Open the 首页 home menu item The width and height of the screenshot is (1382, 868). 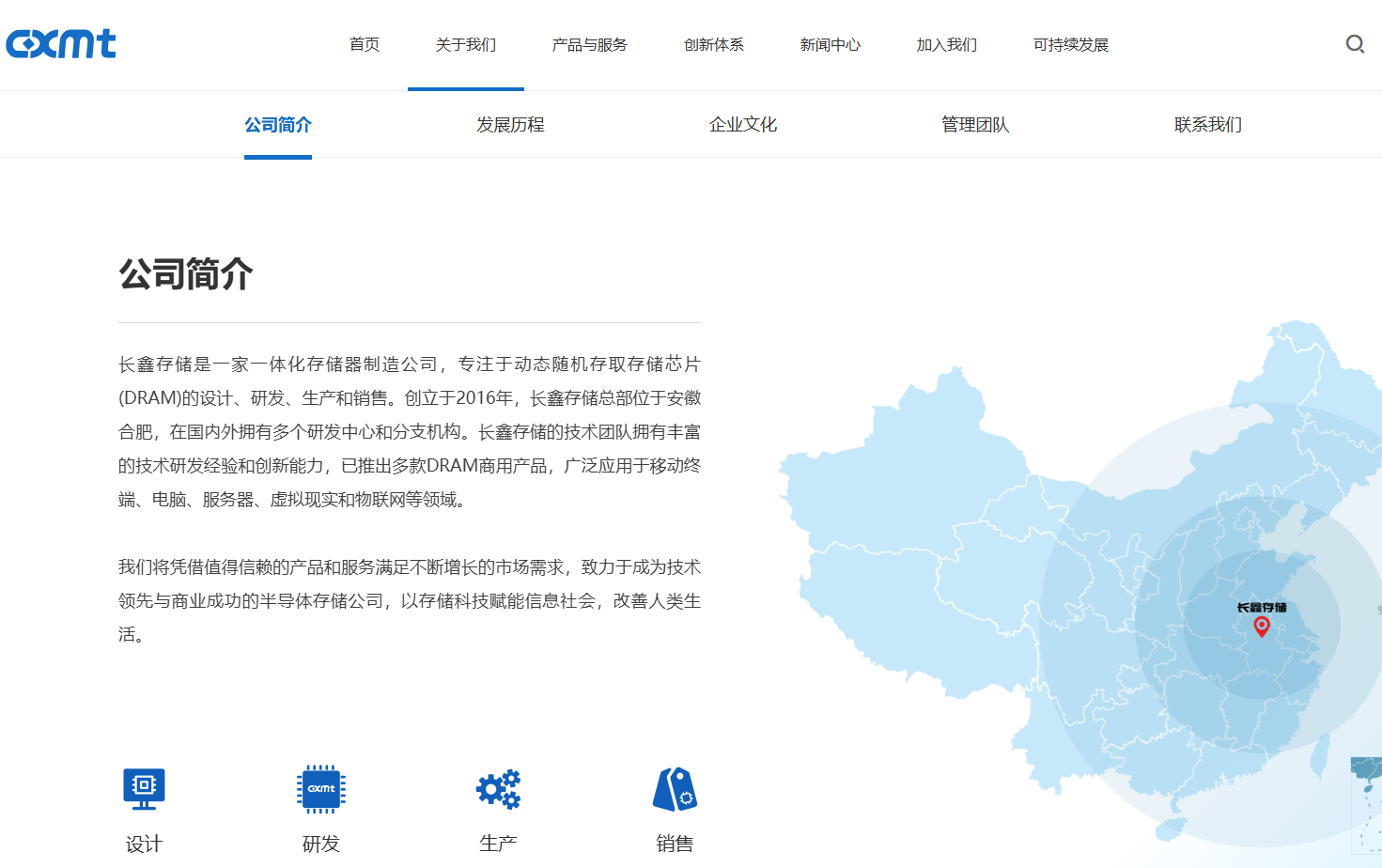[x=365, y=45]
